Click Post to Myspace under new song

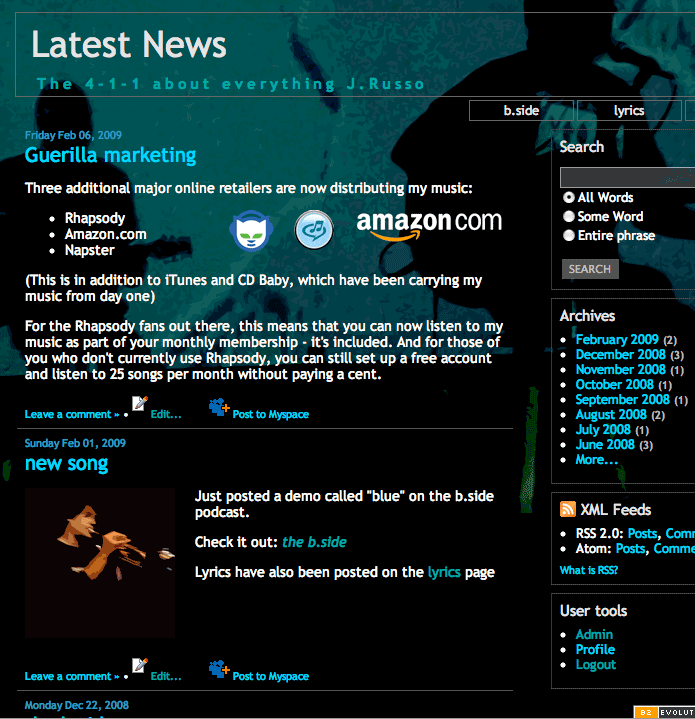270,676
